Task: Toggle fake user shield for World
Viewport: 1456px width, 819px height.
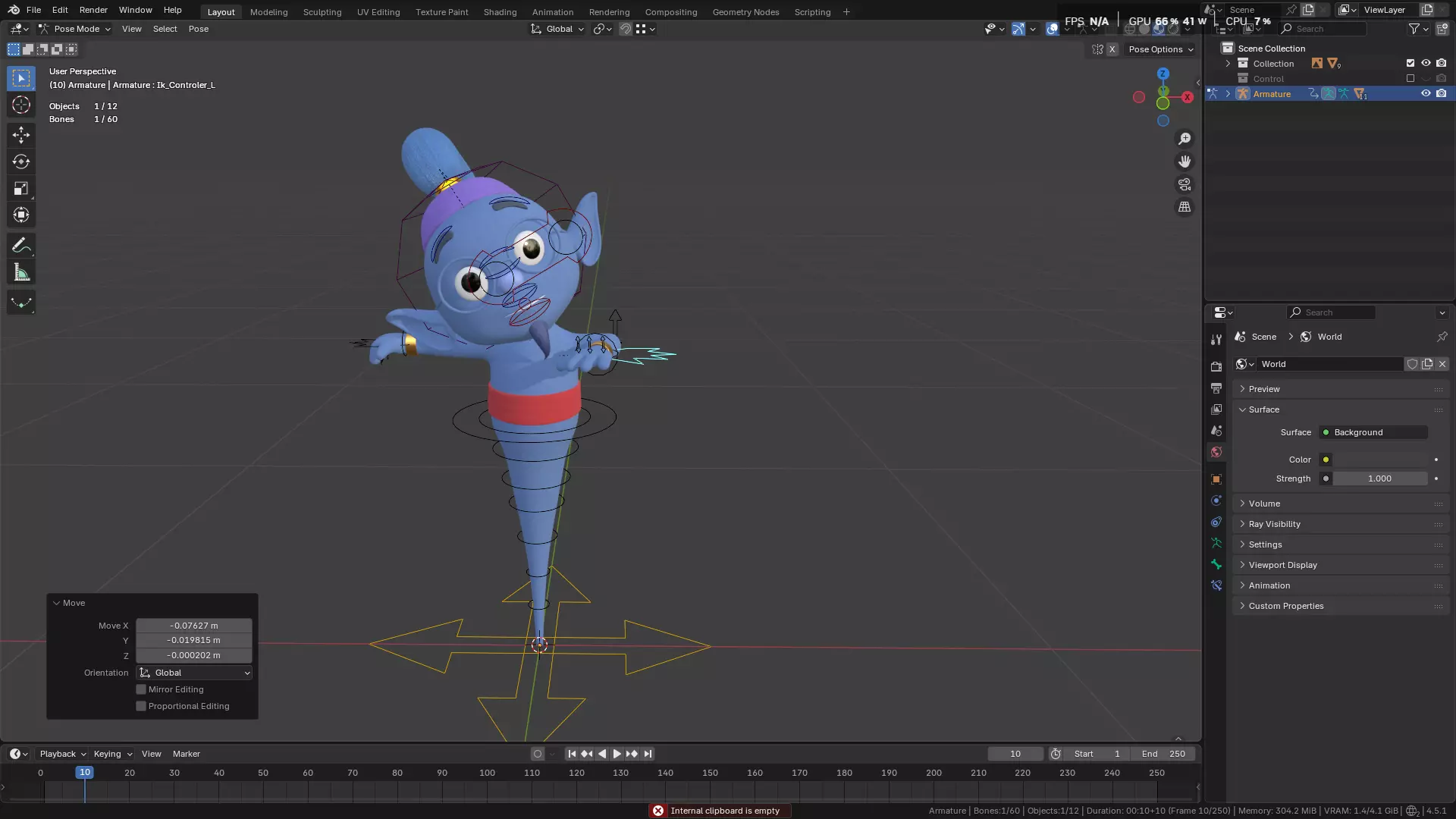Action: (1412, 364)
